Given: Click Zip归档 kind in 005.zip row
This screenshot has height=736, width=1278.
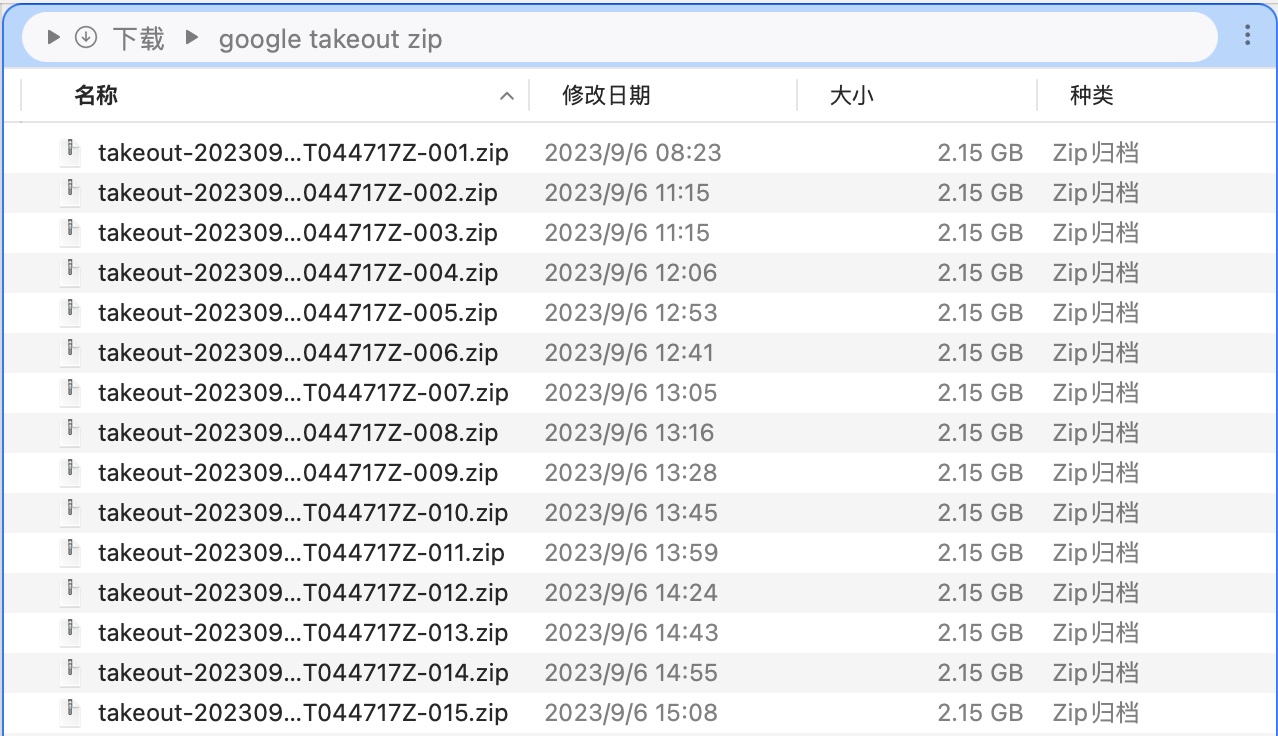Looking at the screenshot, I should pos(1095,313).
